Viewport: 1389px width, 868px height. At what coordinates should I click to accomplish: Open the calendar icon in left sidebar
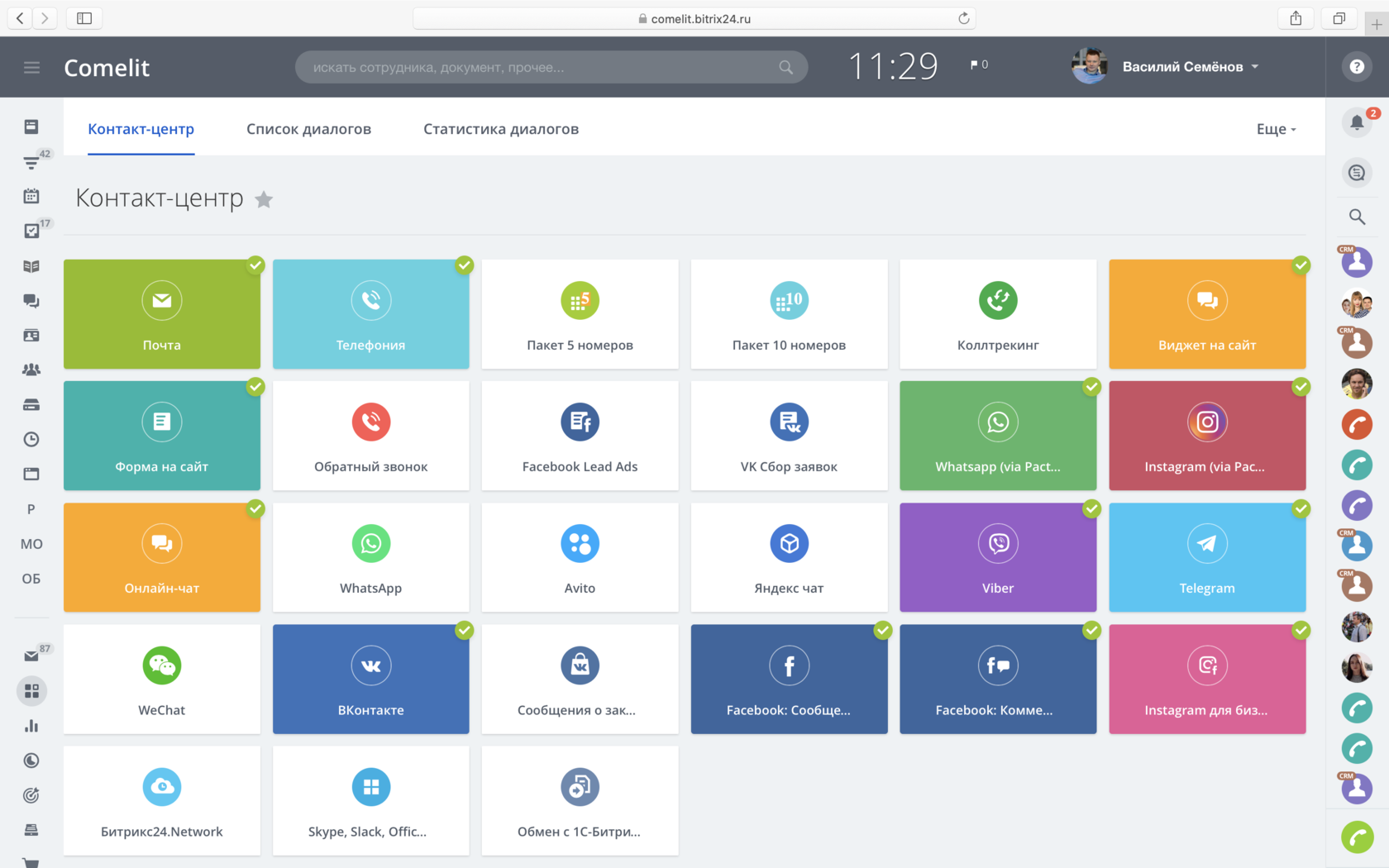31,196
